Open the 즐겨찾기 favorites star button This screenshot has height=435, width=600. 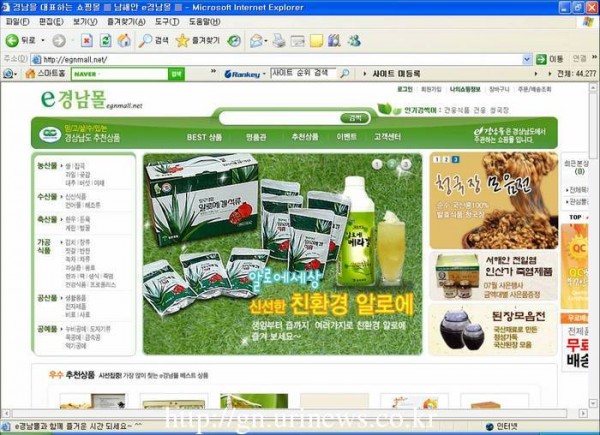coord(196,41)
